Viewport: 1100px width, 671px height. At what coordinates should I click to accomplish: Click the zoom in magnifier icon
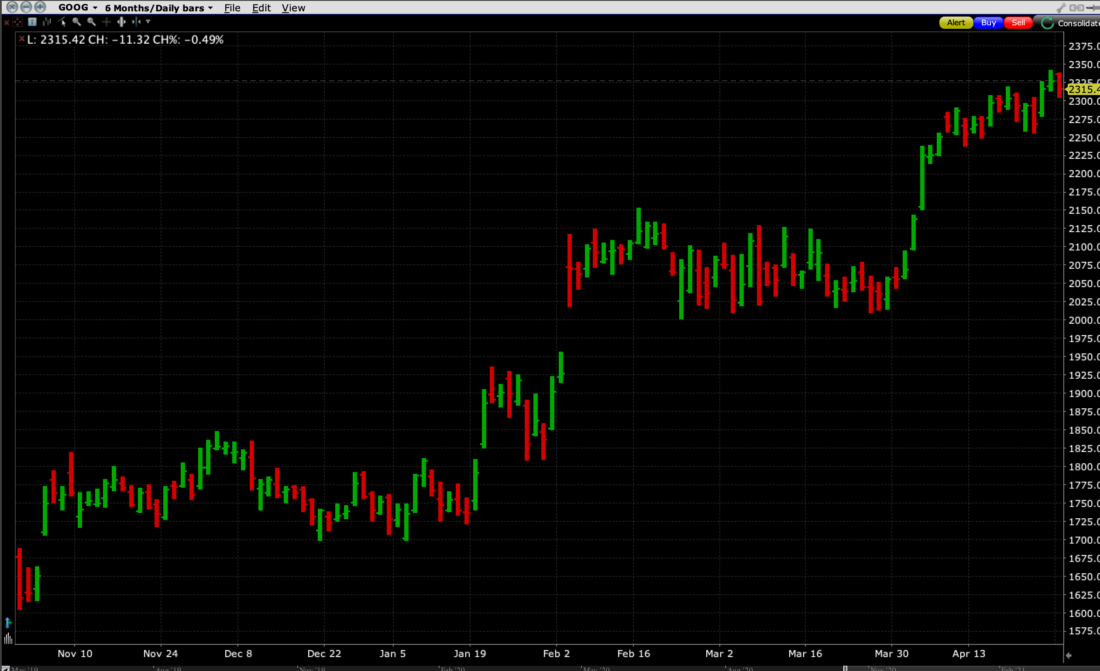tap(76, 22)
